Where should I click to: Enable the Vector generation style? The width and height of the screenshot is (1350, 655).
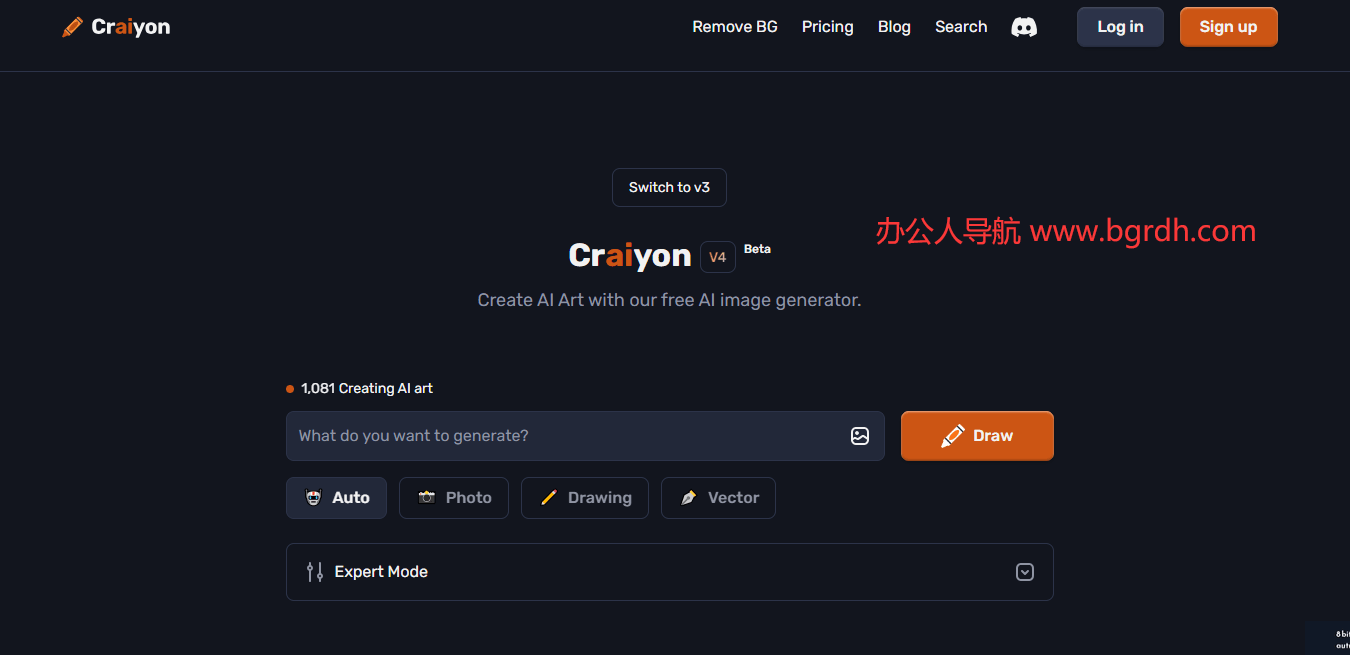coord(718,497)
